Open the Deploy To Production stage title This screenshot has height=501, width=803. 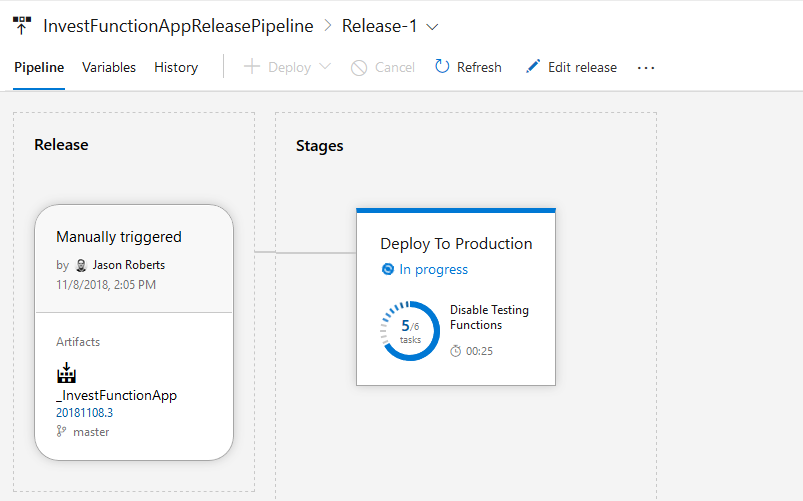[x=456, y=244]
